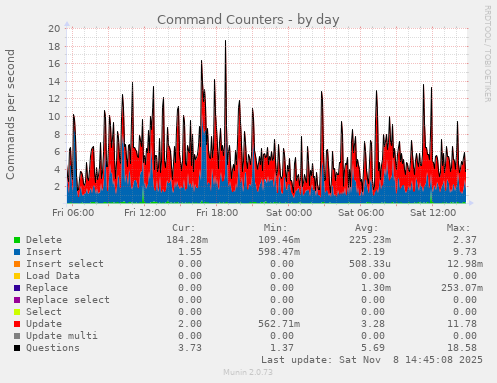Screen dimensions: 497x383
Task: Click the 'Last update' timestamp line
Action: coord(372,360)
